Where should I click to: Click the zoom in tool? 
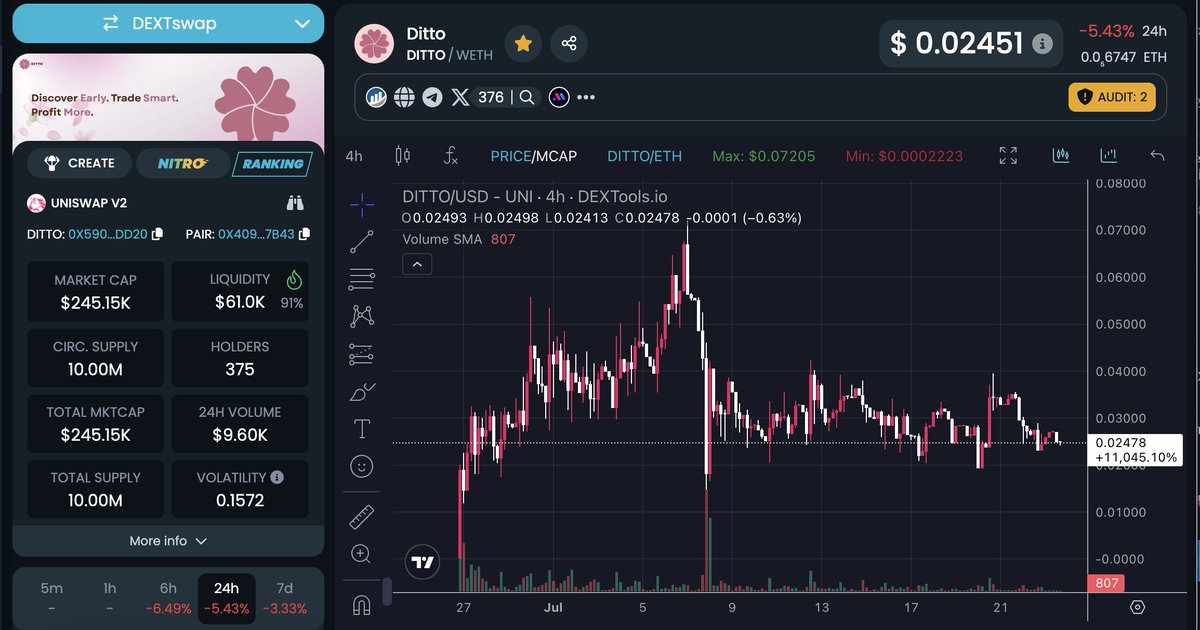362,554
